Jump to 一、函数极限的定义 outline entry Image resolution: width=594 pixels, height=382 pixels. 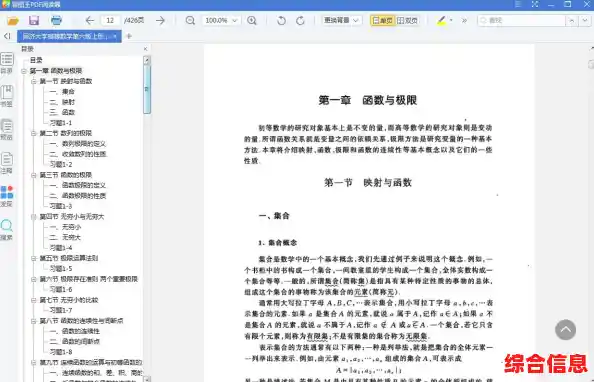(78, 185)
